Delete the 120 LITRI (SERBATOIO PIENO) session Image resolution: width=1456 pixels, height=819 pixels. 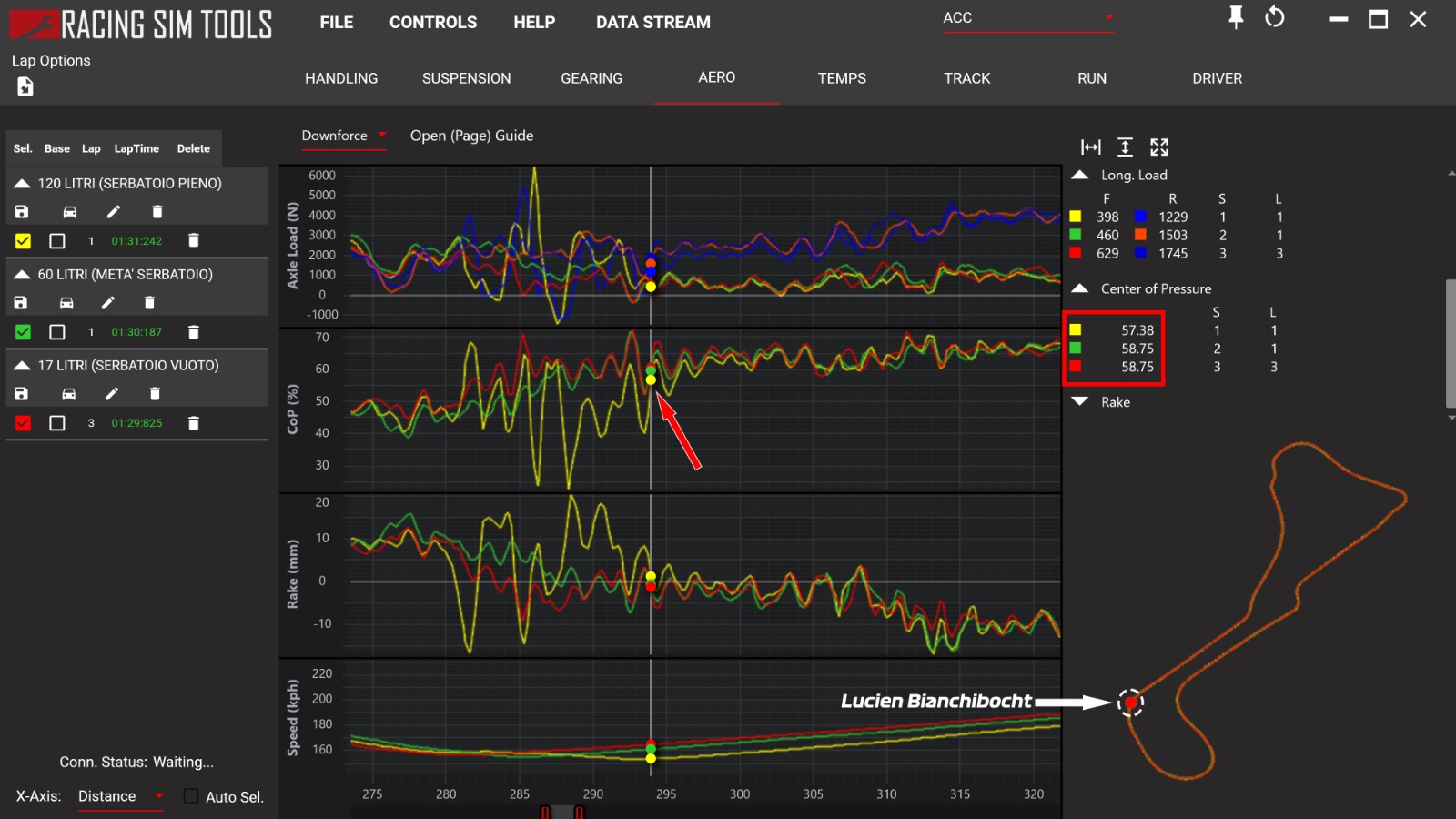click(157, 211)
